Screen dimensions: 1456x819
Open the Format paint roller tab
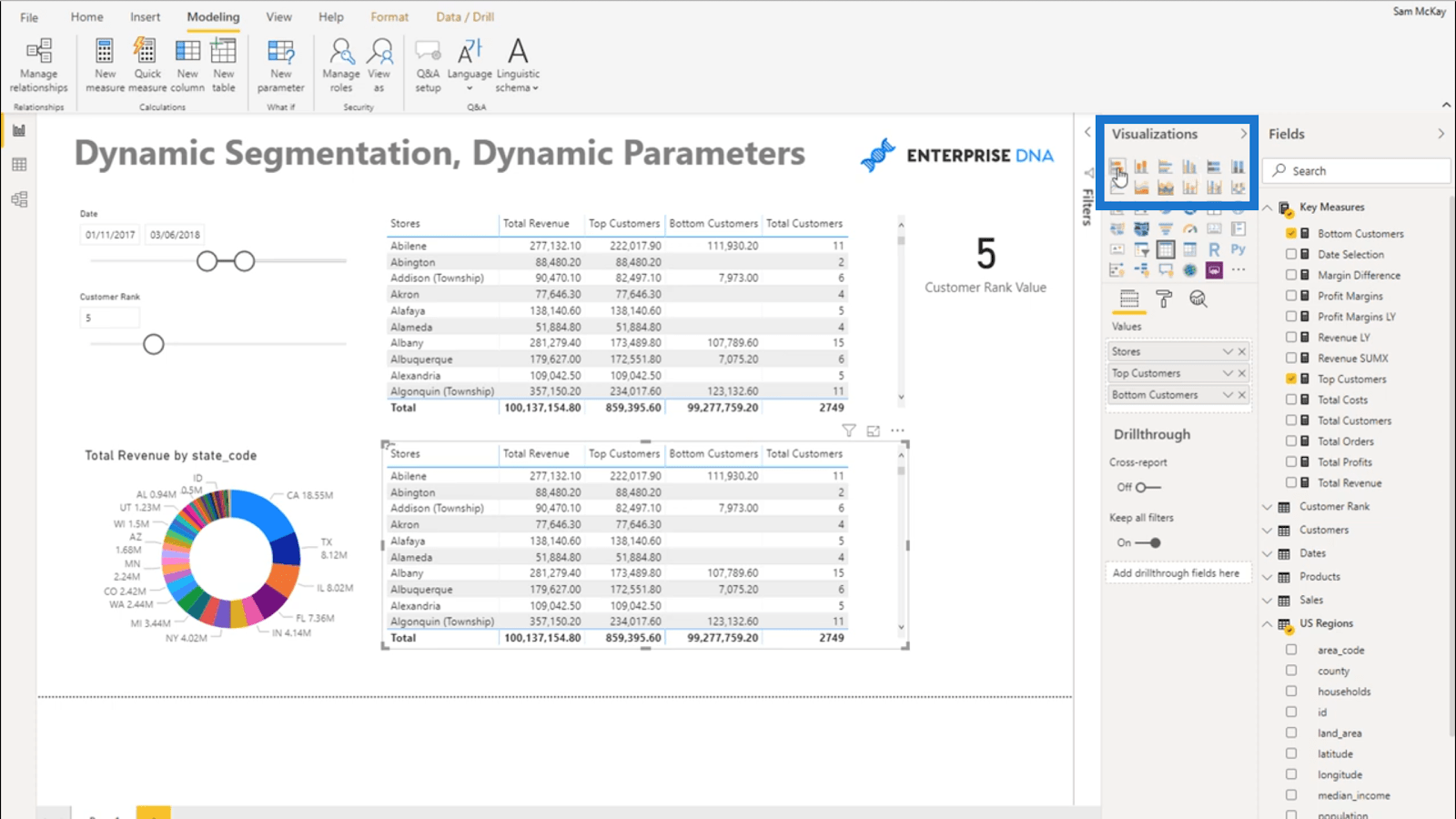point(1164,299)
